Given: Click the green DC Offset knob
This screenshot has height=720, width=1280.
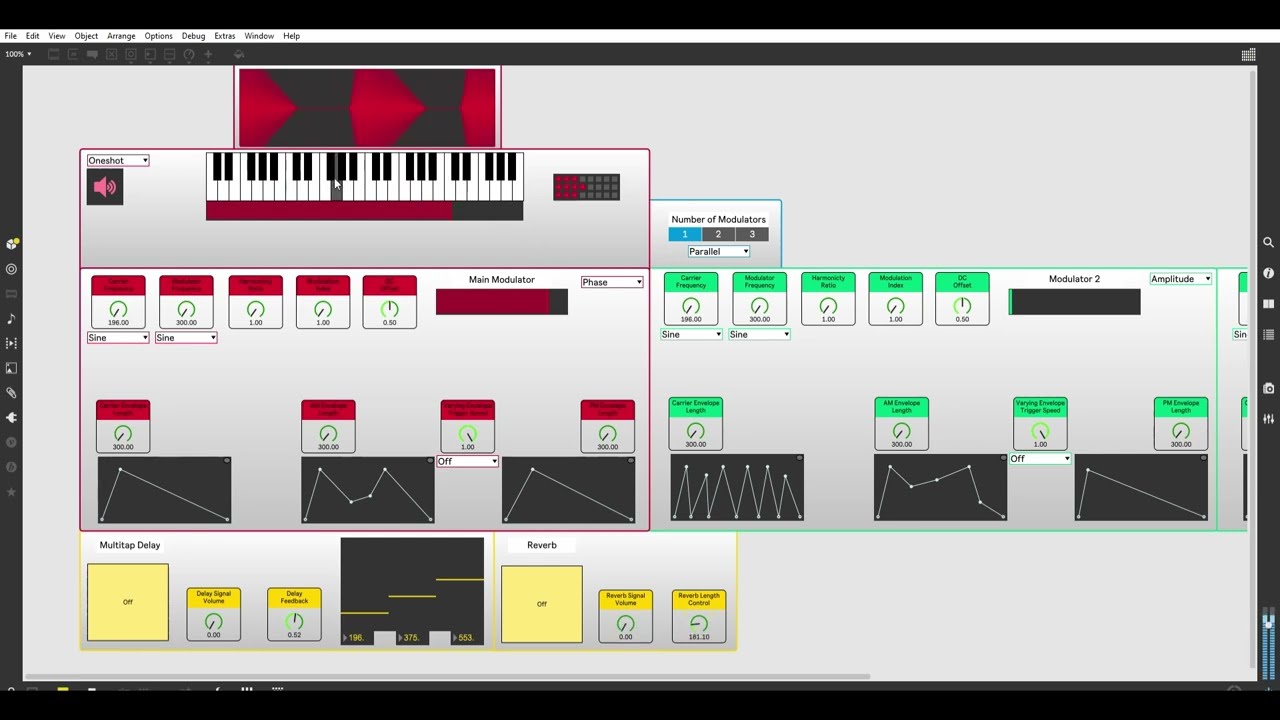Looking at the screenshot, I should point(962,306).
